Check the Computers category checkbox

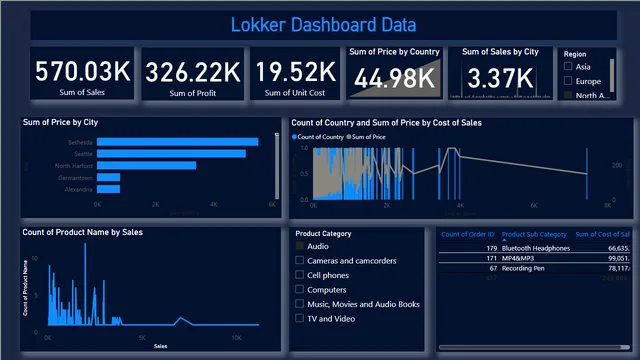pos(300,289)
